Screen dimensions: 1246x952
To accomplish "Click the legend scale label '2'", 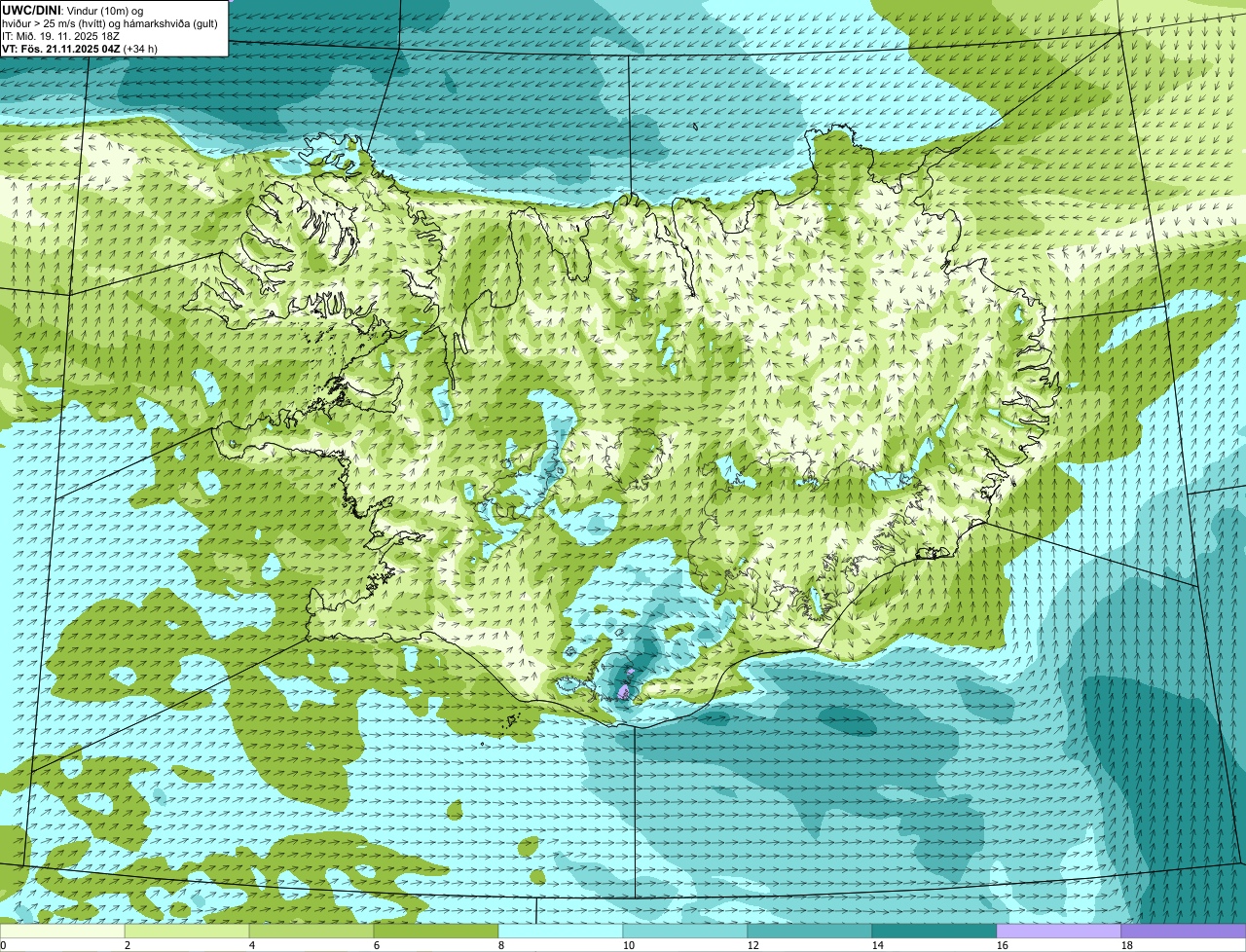I will (128, 945).
